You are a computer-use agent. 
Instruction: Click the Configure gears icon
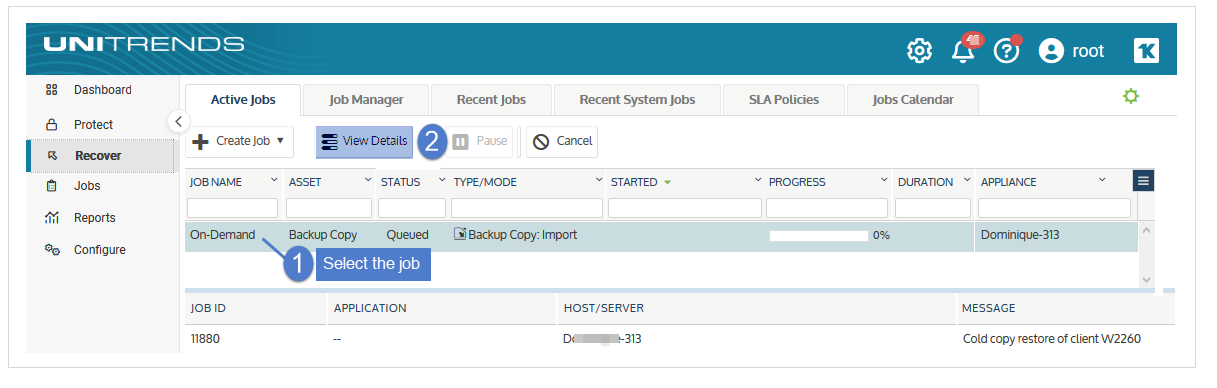tap(52, 250)
